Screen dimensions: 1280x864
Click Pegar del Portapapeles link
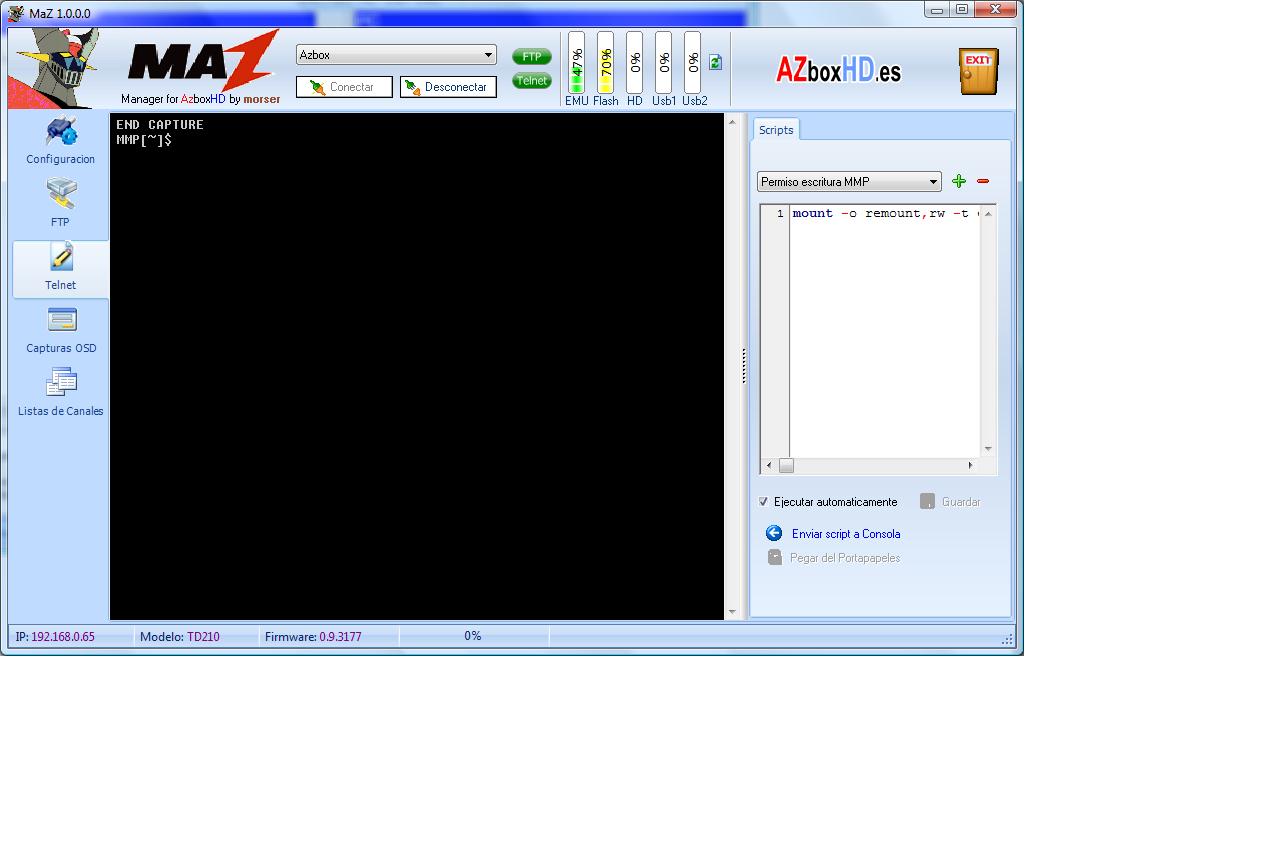[x=844, y=558]
